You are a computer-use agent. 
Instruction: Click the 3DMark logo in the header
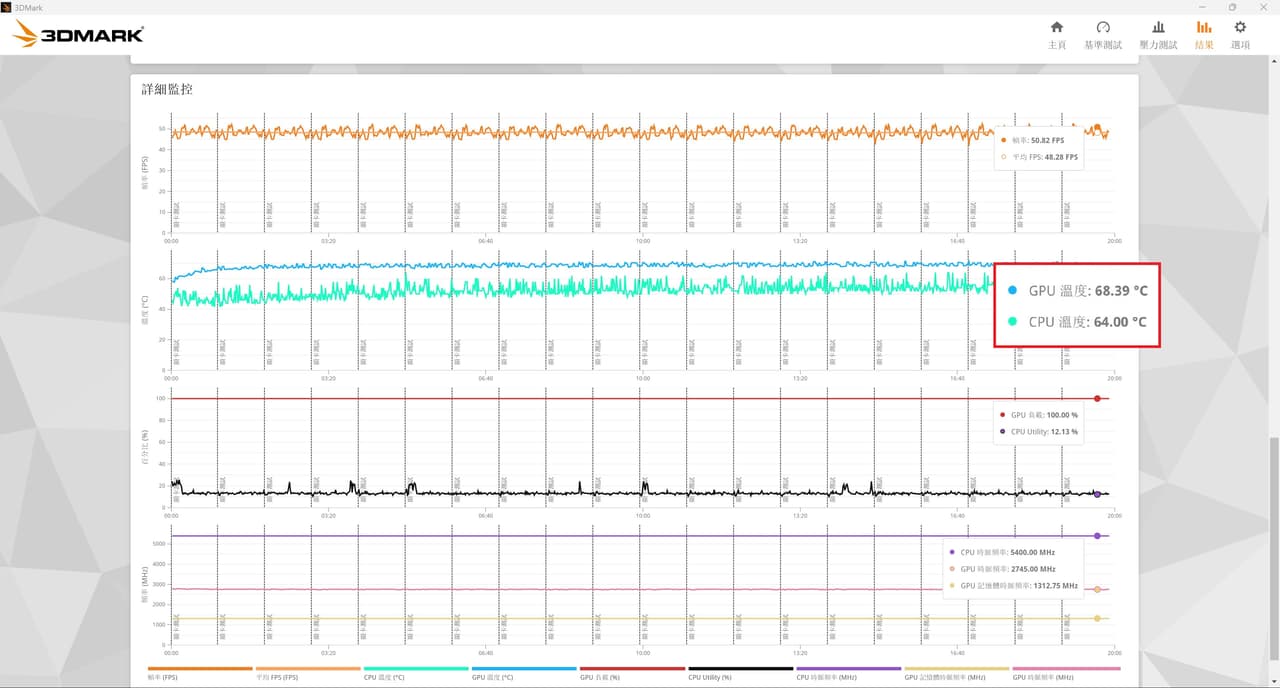pos(78,35)
